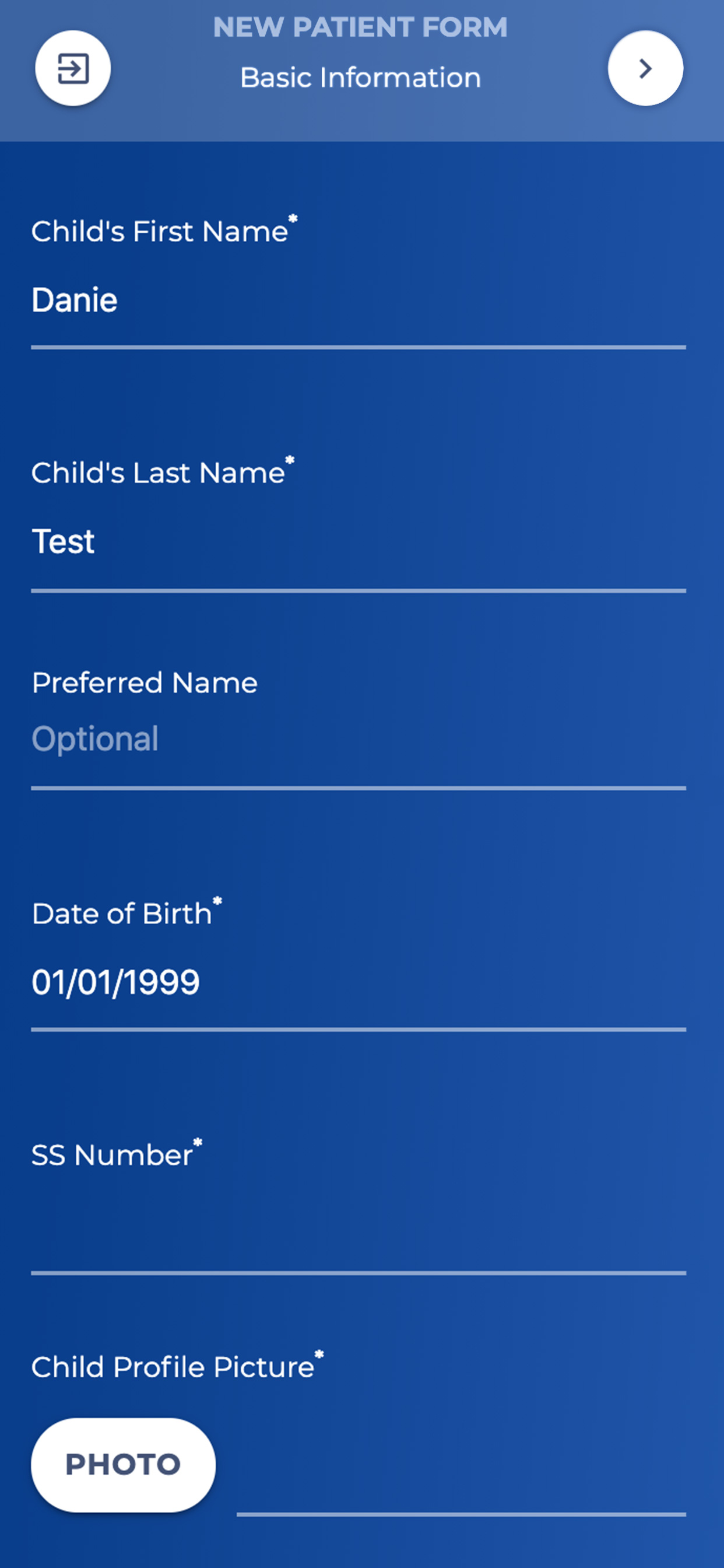The width and height of the screenshot is (724, 1568).
Task: Click the Child Profile Picture label
Action: pyautogui.click(x=173, y=1367)
